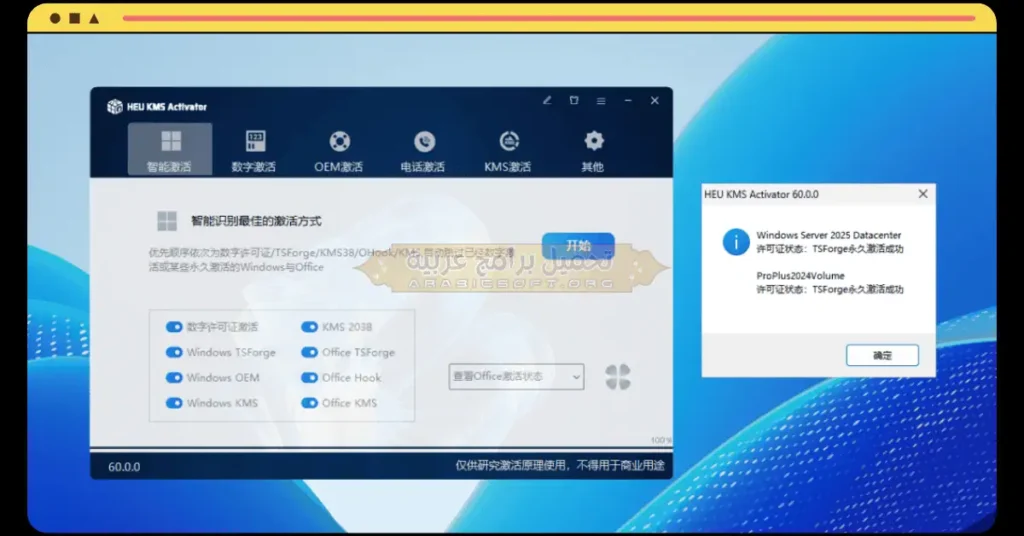The width and height of the screenshot is (1024, 536).
Task: Open the 电话激活 phone activation tab
Action: coord(423,150)
